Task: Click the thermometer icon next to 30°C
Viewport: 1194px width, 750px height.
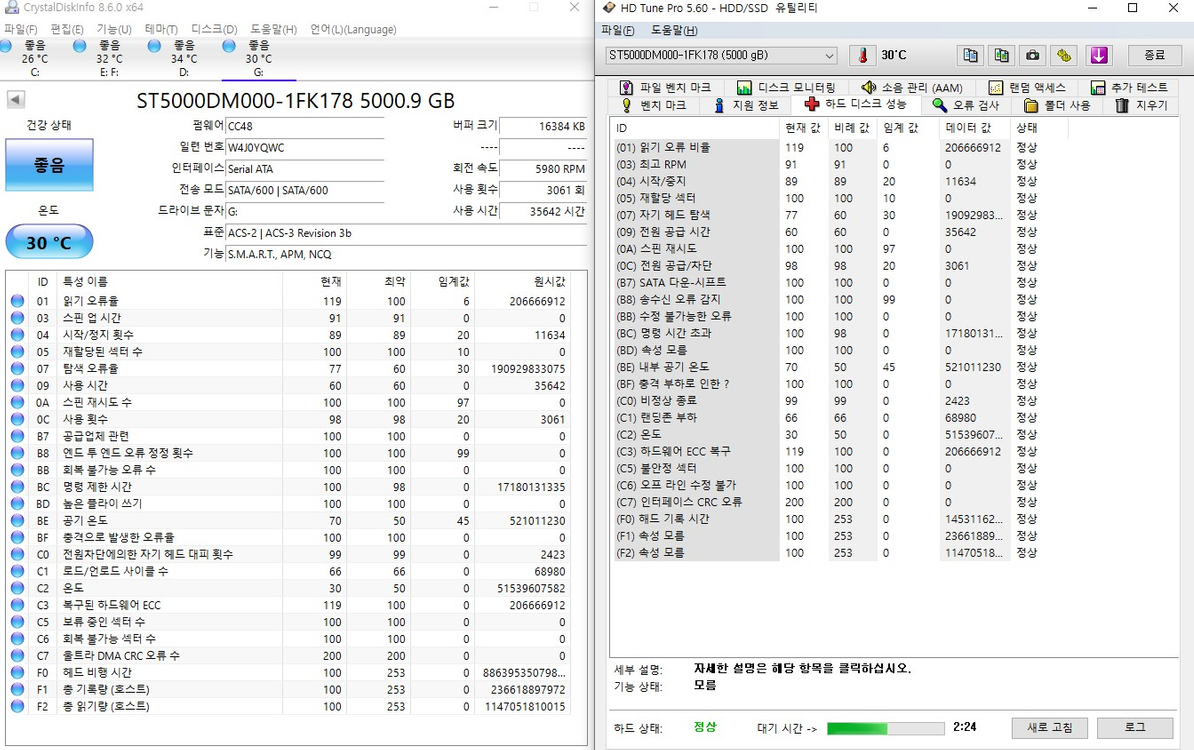Action: click(x=862, y=55)
